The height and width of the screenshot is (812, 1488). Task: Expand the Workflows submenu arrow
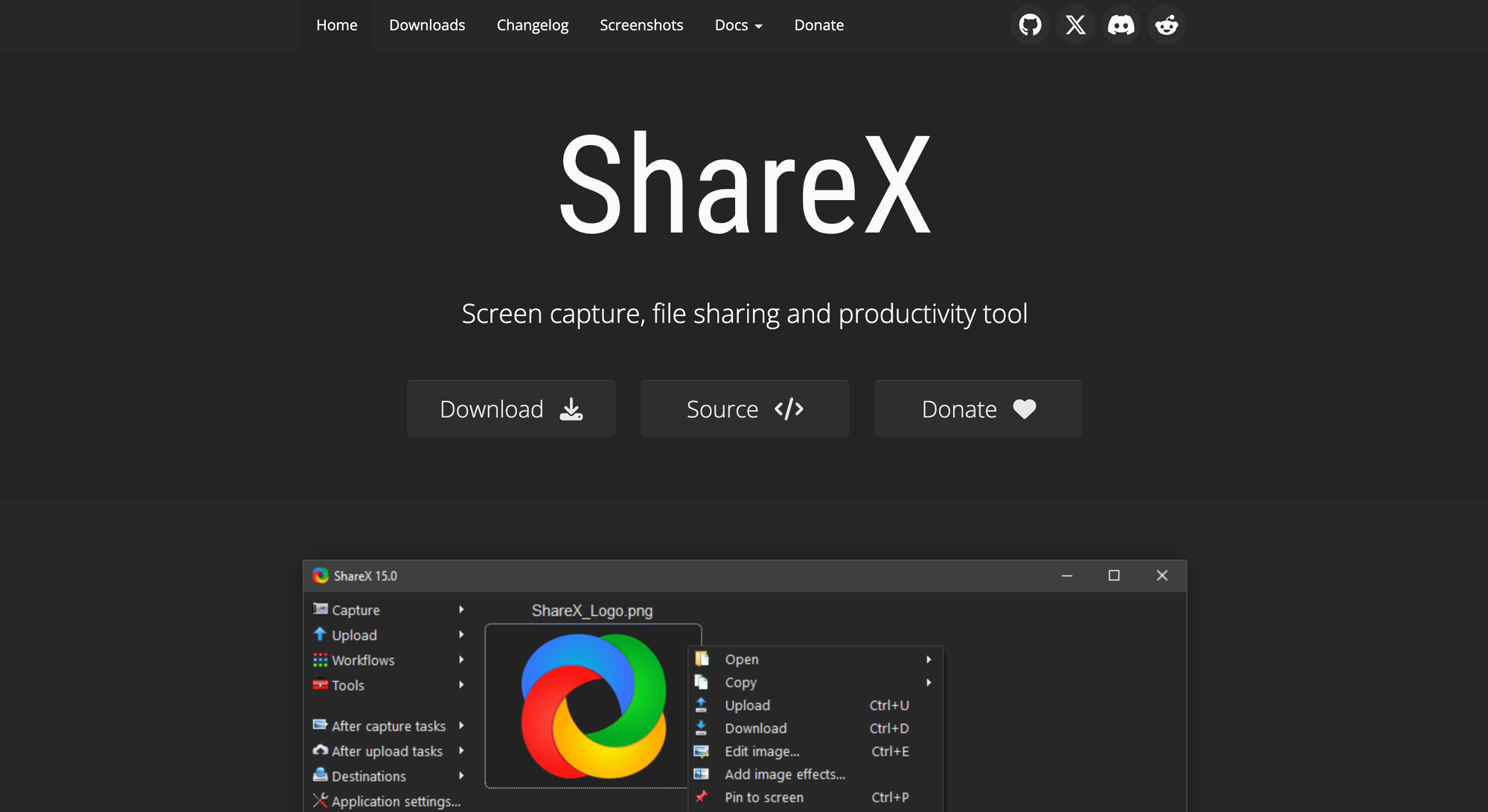tap(461, 660)
